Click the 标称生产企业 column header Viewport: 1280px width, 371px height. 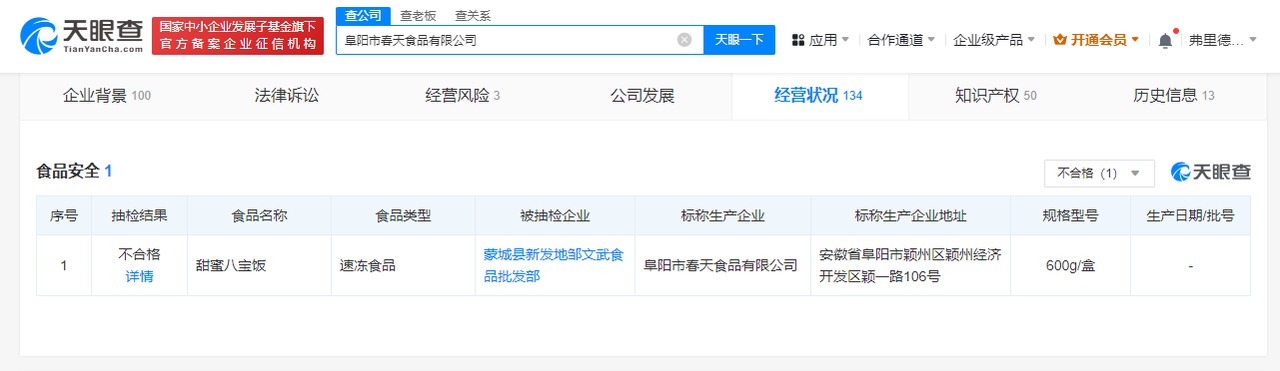pyautogui.click(x=723, y=216)
